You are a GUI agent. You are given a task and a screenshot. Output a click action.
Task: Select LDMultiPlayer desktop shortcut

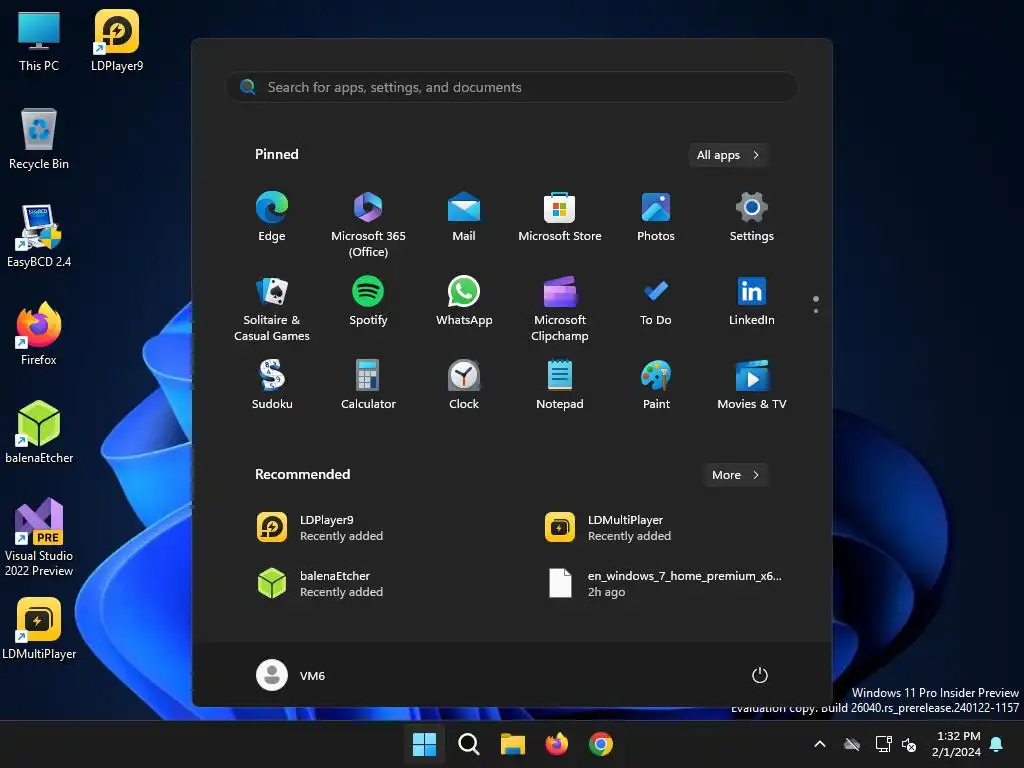[39, 628]
